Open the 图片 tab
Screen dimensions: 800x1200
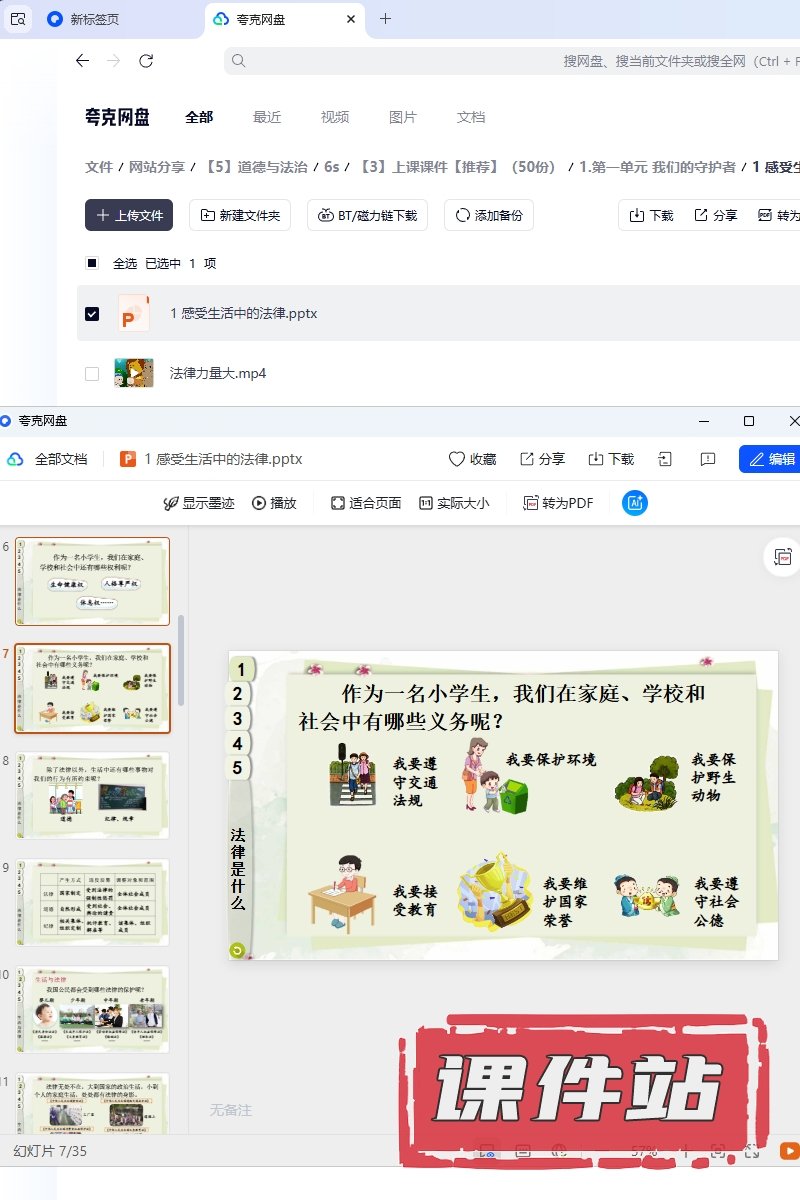pos(403,117)
